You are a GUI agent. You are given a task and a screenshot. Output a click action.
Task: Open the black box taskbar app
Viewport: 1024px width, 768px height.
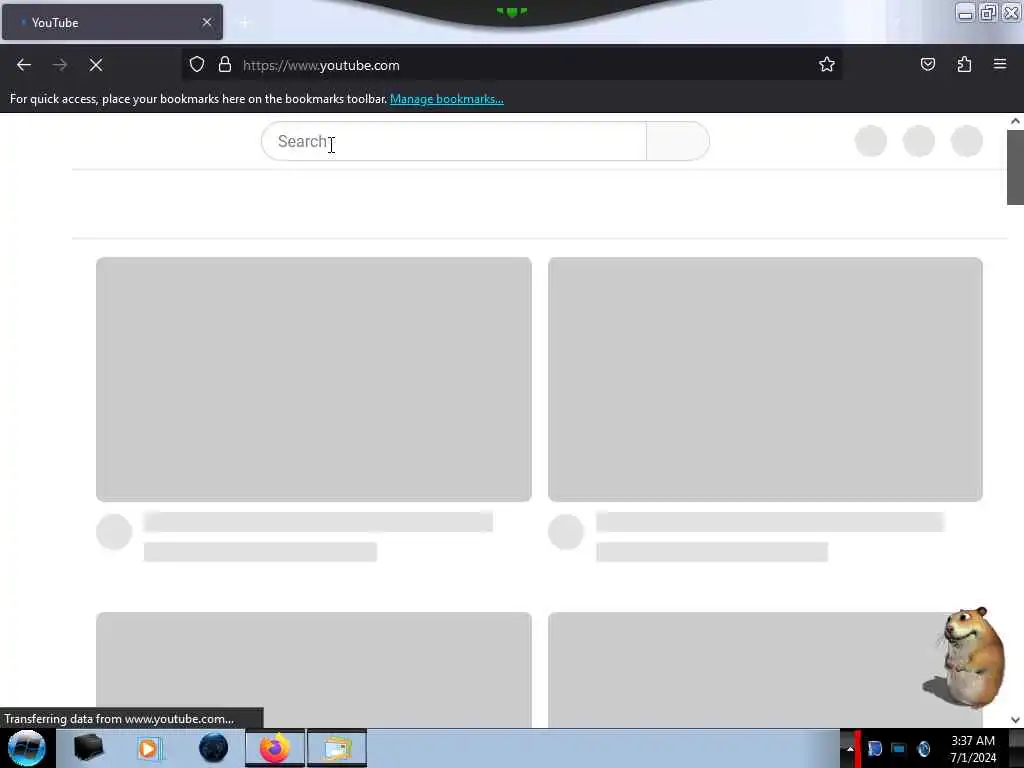click(x=88, y=748)
